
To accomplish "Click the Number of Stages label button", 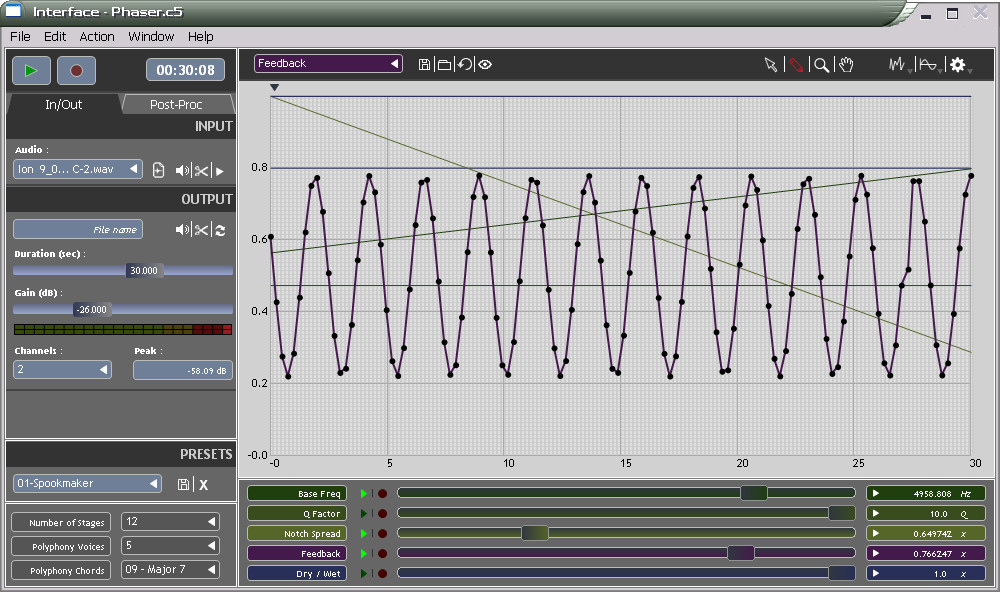I will pyautogui.click(x=61, y=522).
